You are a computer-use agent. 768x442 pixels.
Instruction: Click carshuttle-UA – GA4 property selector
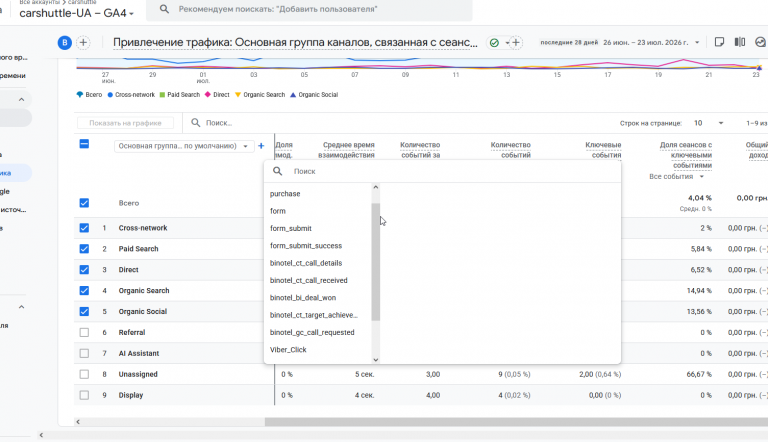click(x=76, y=13)
